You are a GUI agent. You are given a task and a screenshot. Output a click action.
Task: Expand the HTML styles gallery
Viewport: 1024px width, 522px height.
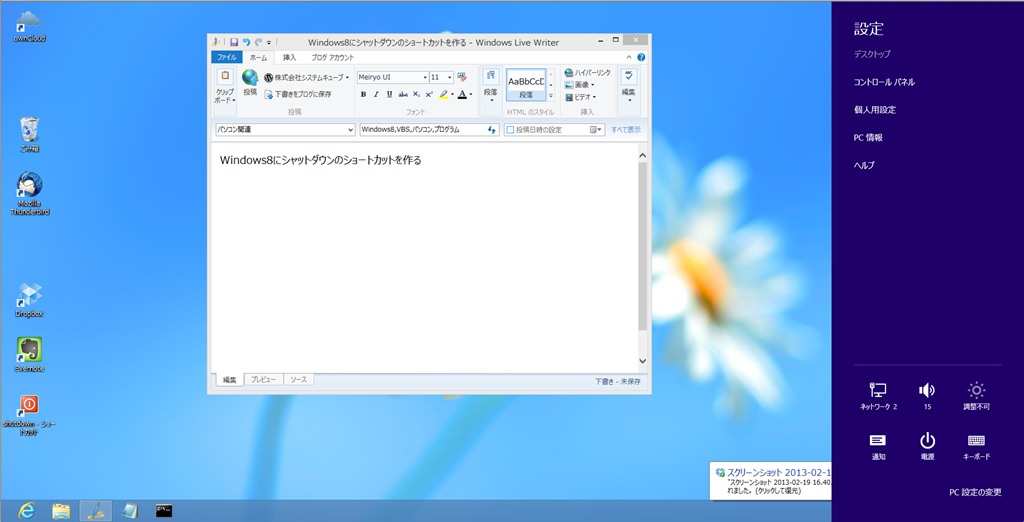551,97
